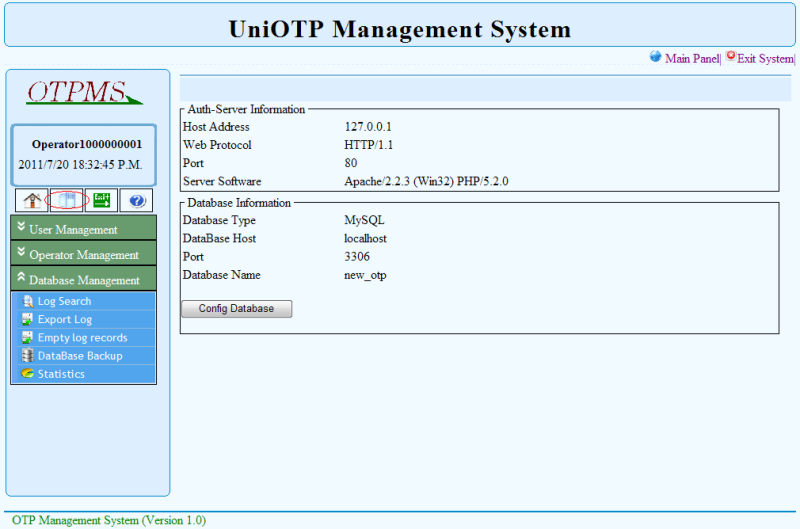The image size is (800, 529).
Task: Go to the Main Panel link
Action: (x=691, y=59)
